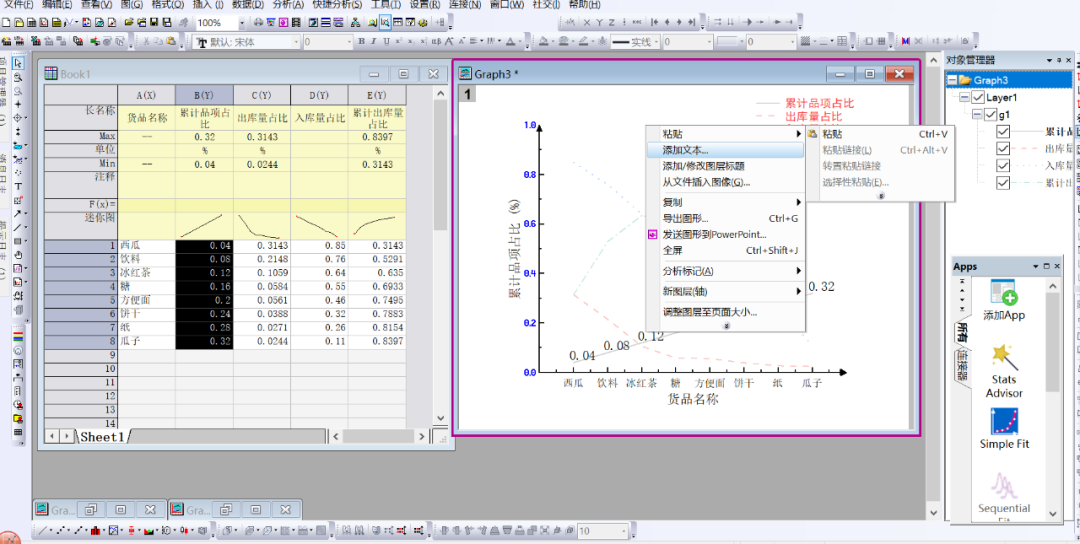Choose 导出图形... from context menu
Image resolution: width=1080 pixels, height=544 pixels.
tap(725, 219)
